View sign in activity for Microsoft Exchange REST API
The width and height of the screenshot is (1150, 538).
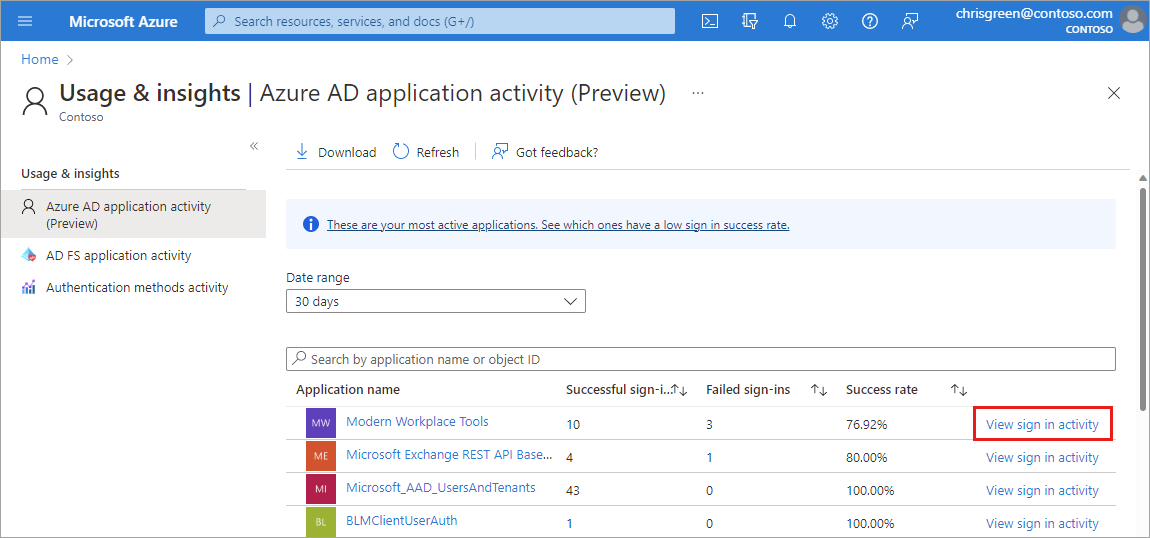click(1042, 457)
